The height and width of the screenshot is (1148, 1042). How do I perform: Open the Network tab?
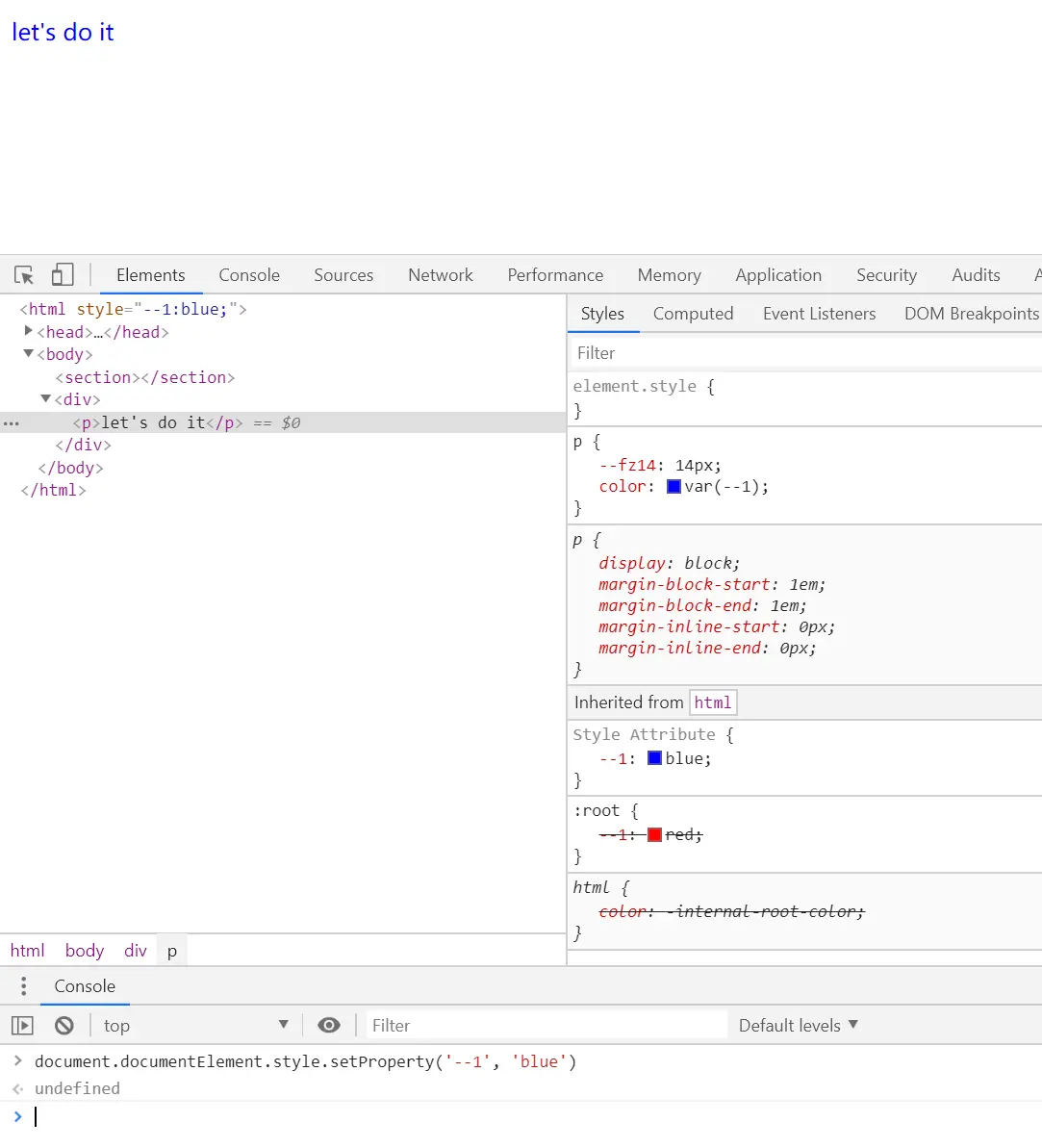coord(440,275)
